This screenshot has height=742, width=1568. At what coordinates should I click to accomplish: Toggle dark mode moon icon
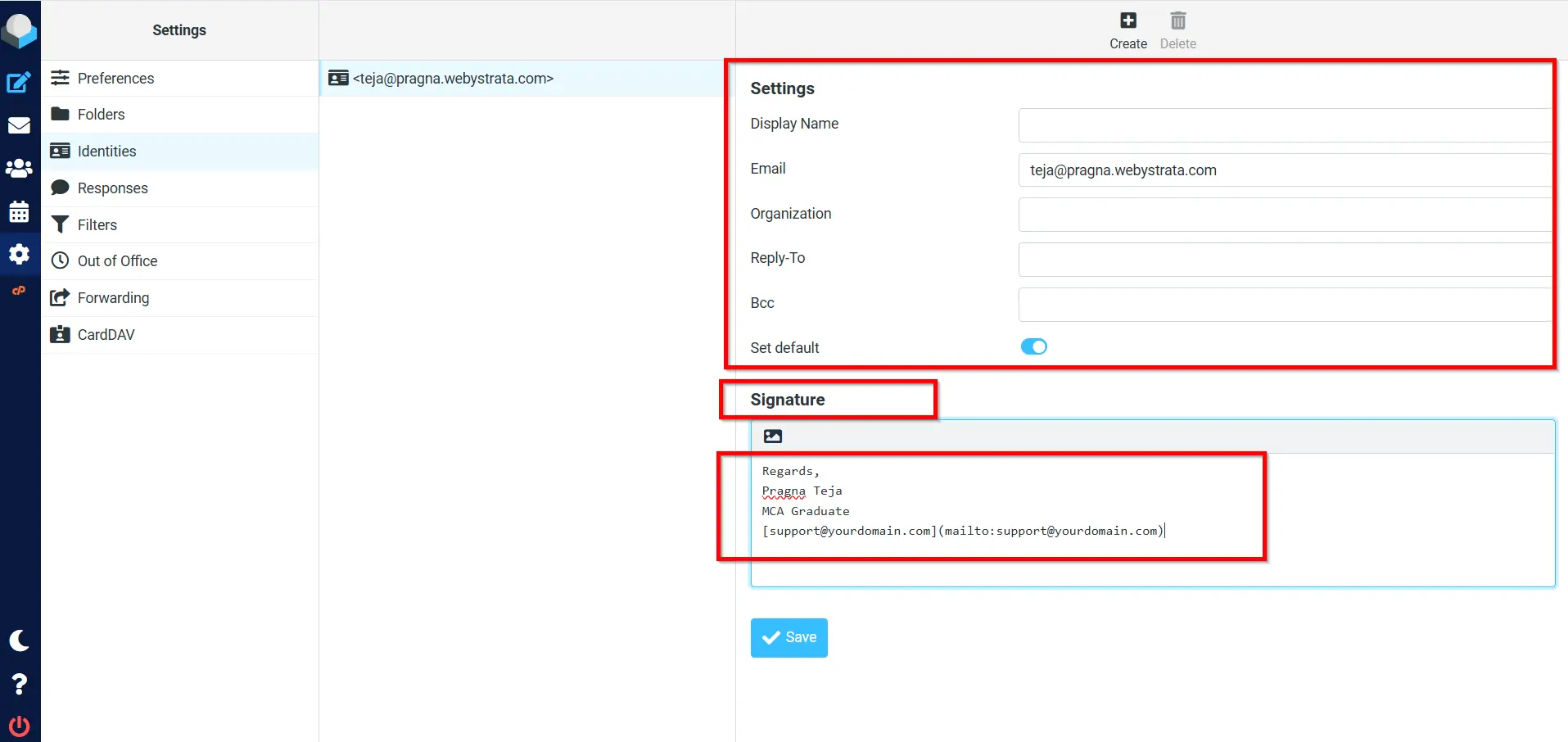[x=19, y=640]
